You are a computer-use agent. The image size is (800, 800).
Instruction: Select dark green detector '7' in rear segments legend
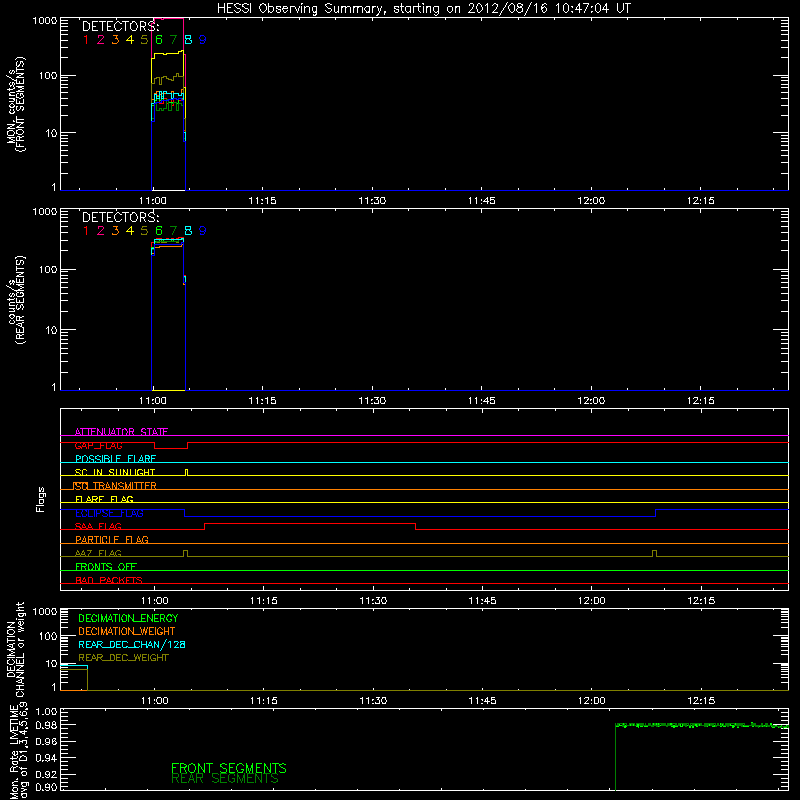(173, 231)
